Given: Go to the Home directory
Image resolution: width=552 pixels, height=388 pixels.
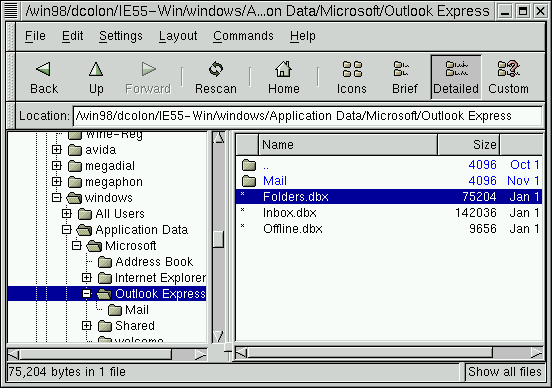Looking at the screenshot, I should (283, 69).
